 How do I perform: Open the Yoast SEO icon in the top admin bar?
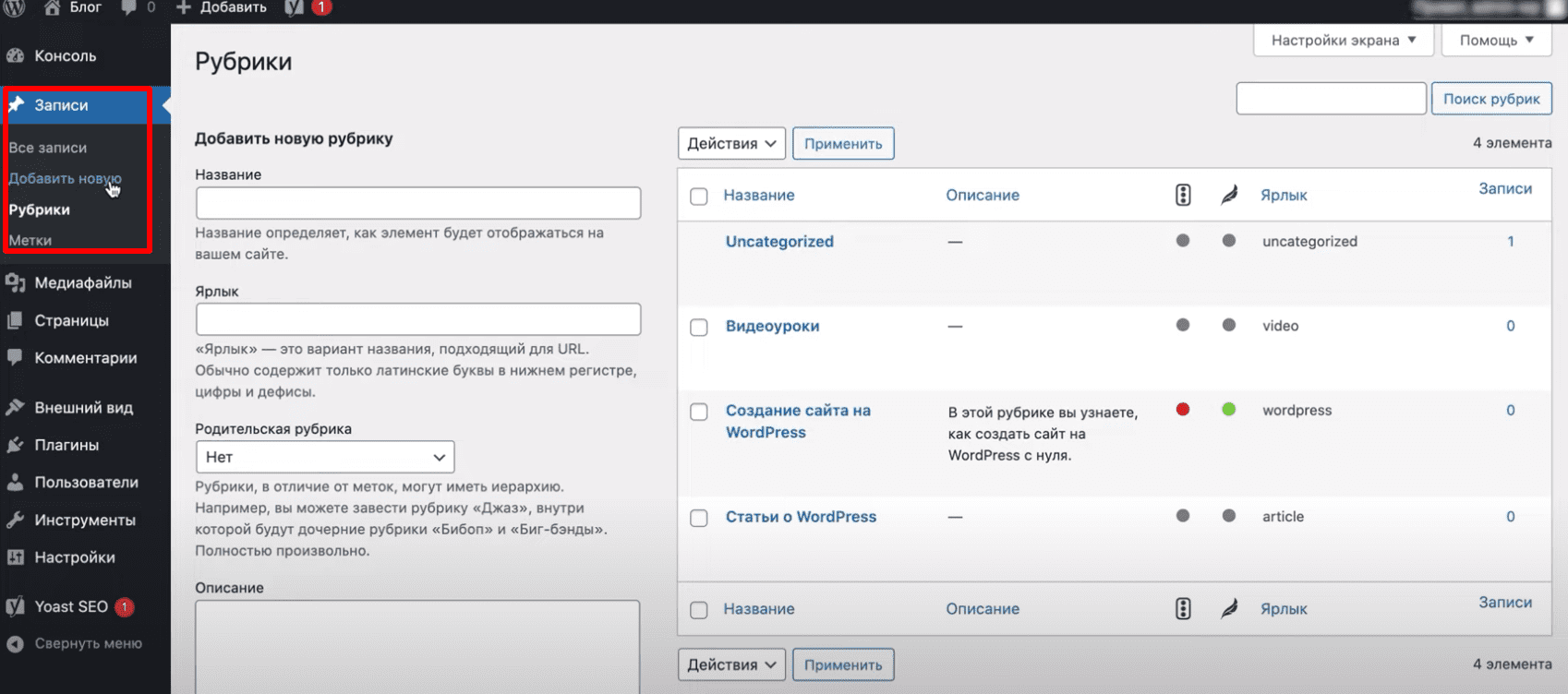[x=295, y=7]
